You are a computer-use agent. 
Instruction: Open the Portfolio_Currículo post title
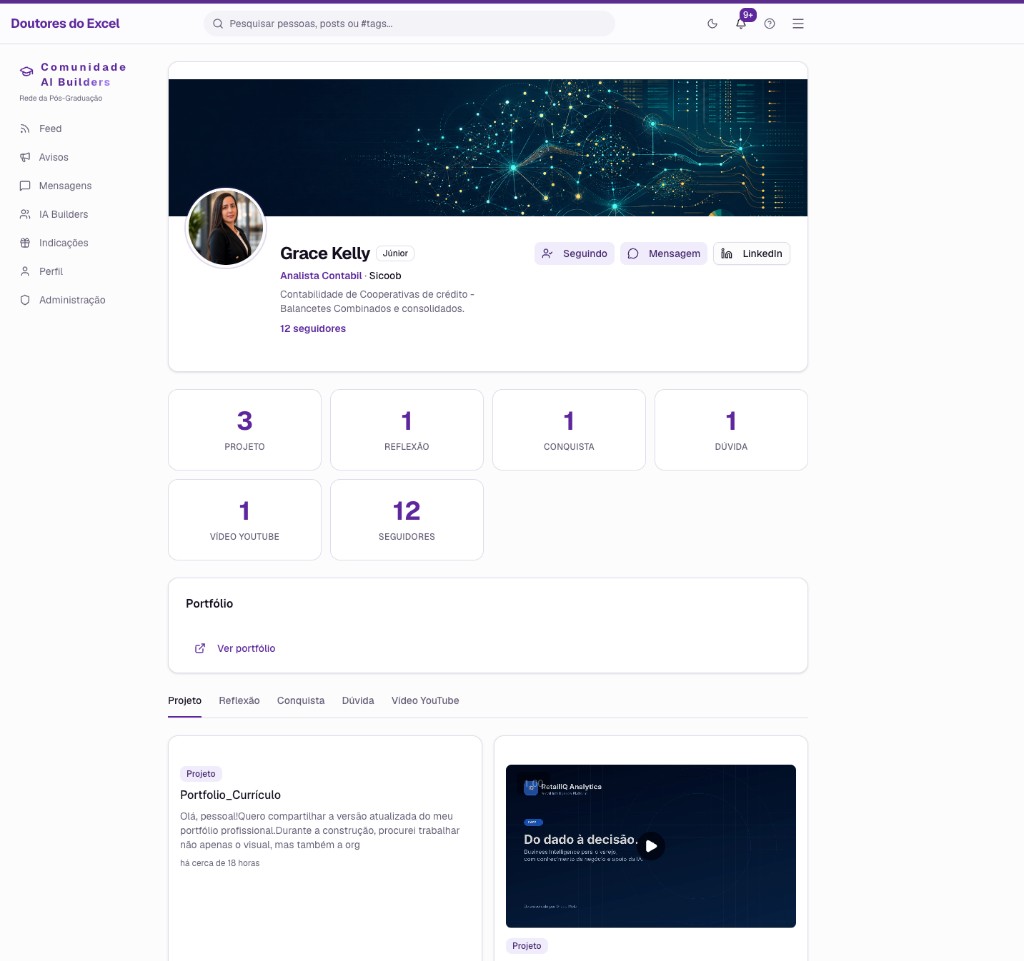click(x=231, y=795)
